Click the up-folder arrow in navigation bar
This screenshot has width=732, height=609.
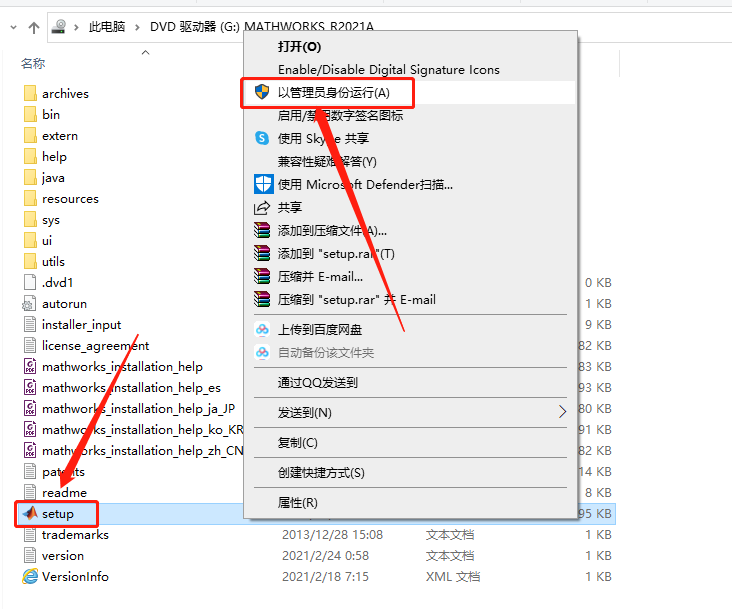pyautogui.click(x=34, y=28)
